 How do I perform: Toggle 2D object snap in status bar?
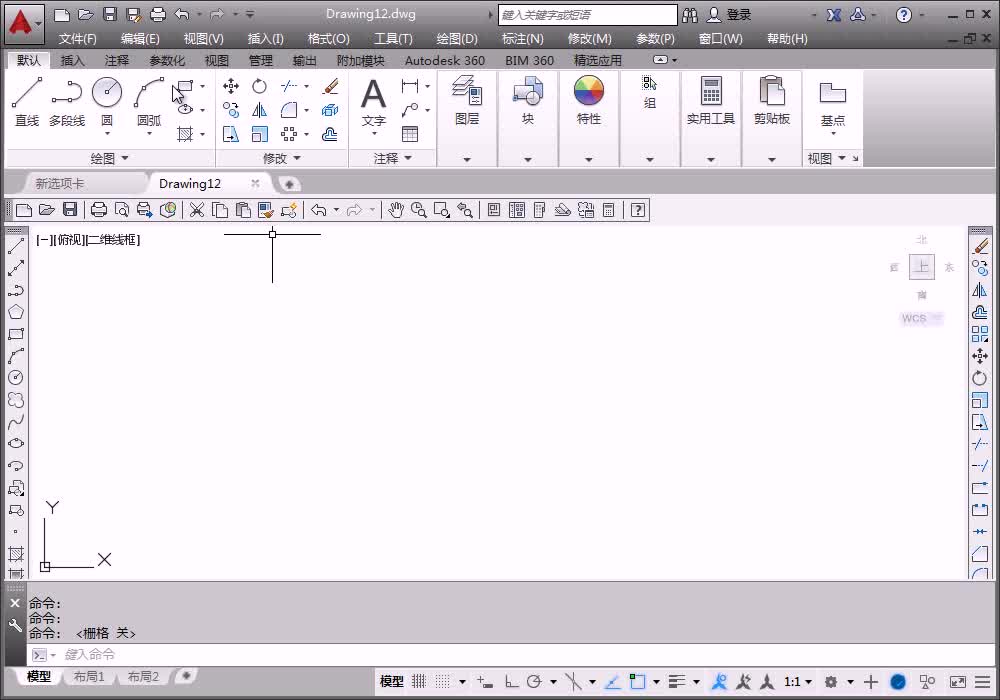(x=637, y=682)
